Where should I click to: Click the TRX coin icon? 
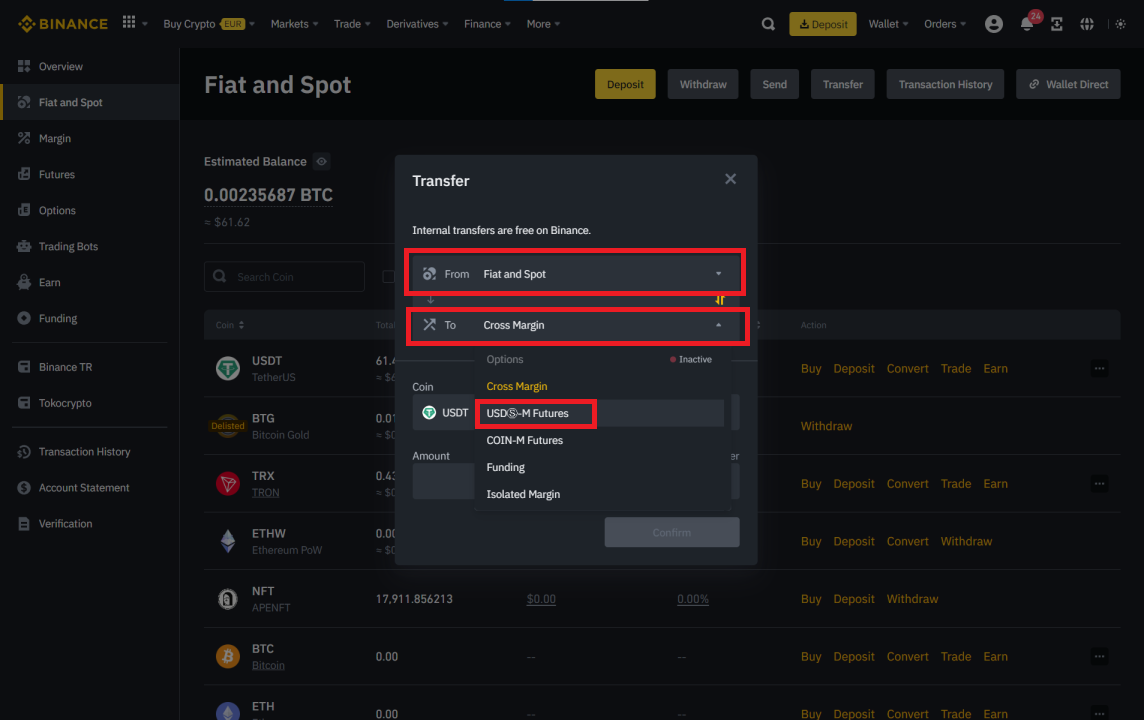pyautogui.click(x=228, y=484)
